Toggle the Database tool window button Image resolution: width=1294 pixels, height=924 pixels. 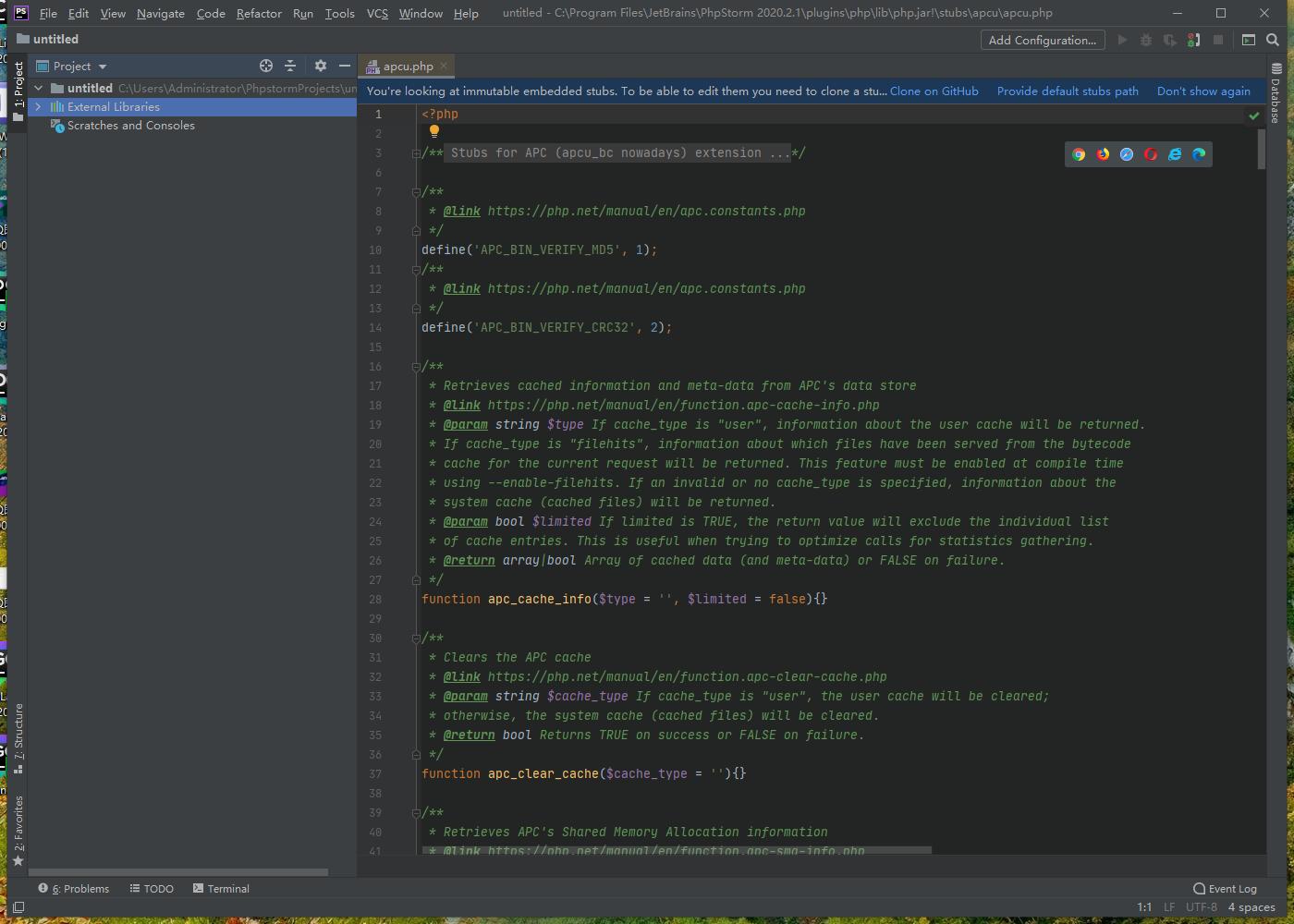(1276, 92)
